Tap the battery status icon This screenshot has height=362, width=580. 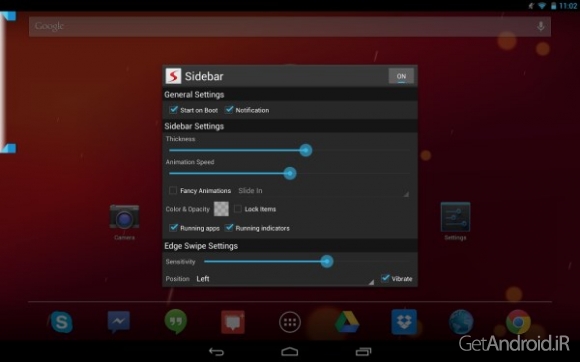pyautogui.click(x=553, y=6)
